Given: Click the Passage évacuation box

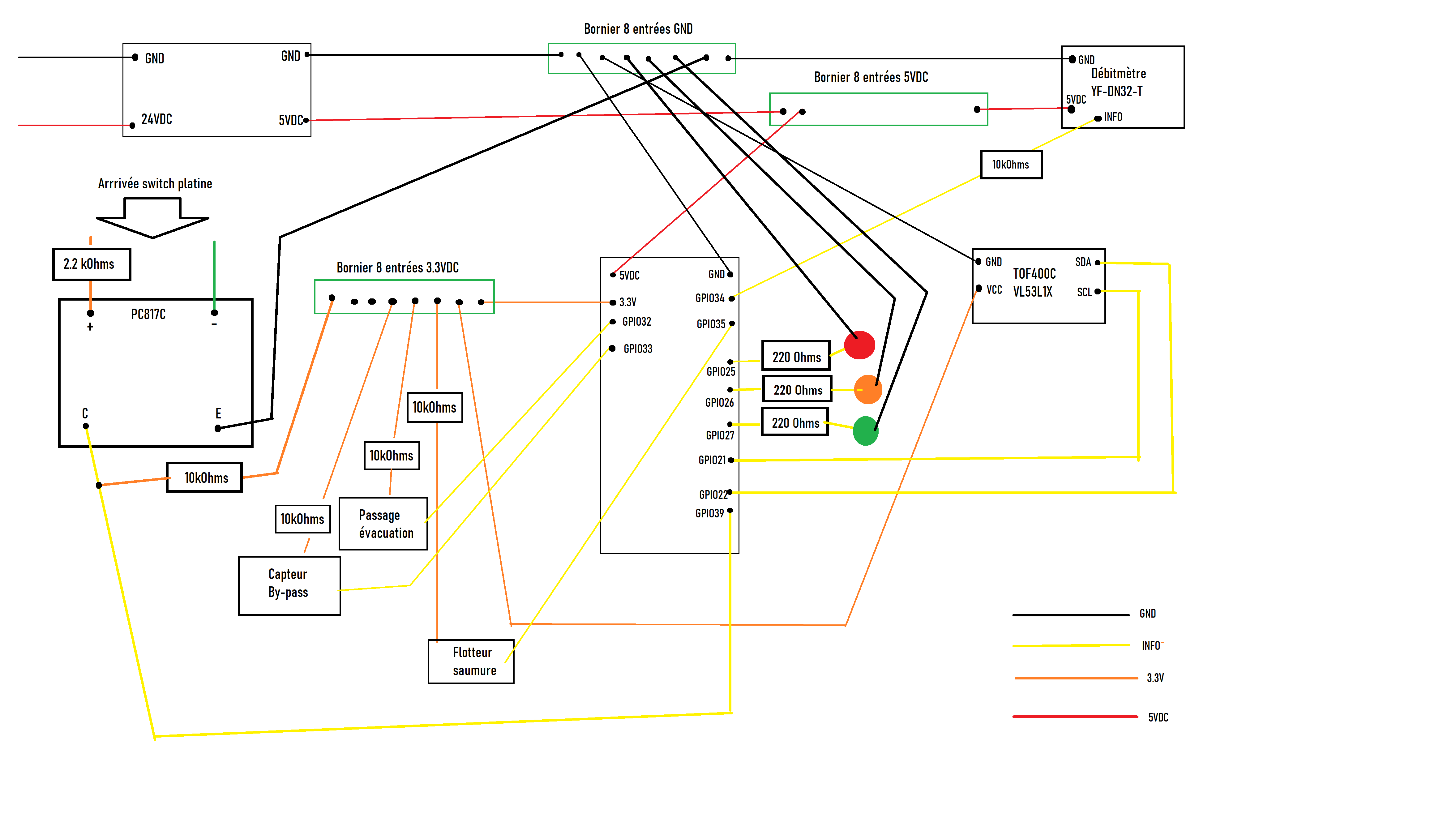Looking at the screenshot, I should (x=383, y=524).
